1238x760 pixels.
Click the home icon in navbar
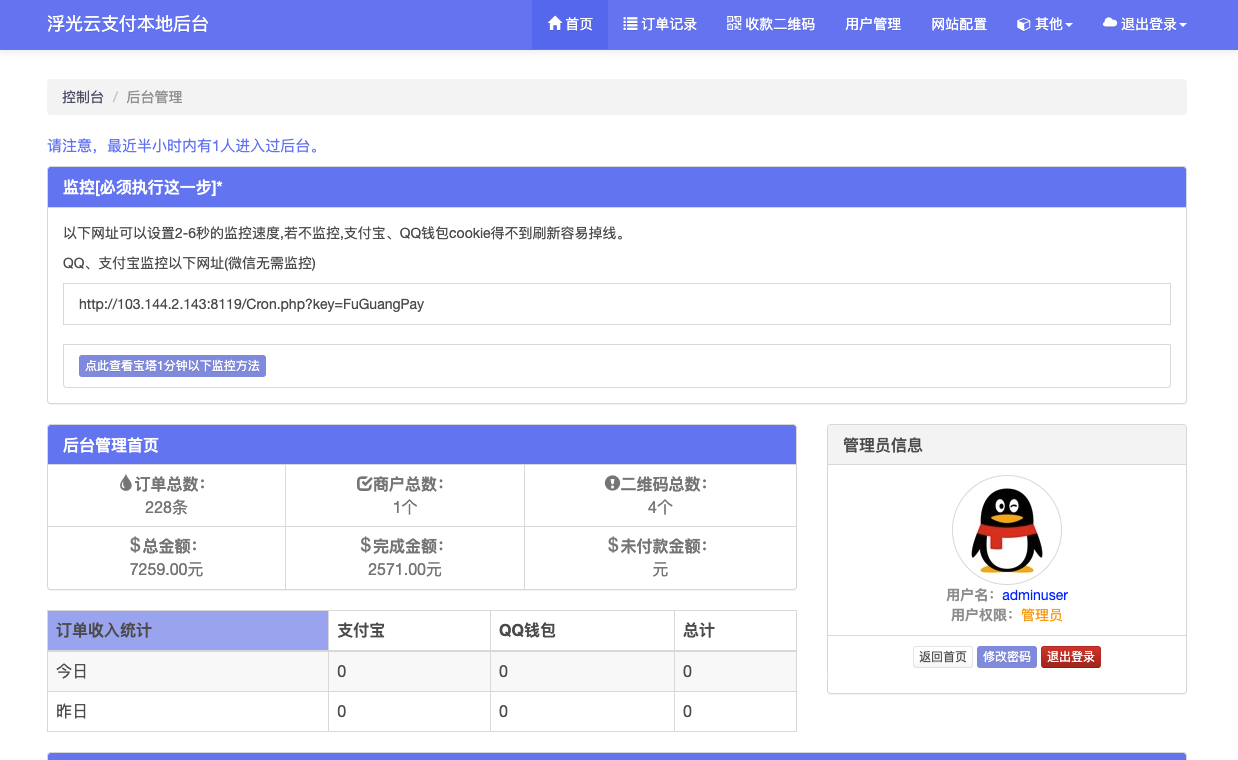[x=555, y=24]
